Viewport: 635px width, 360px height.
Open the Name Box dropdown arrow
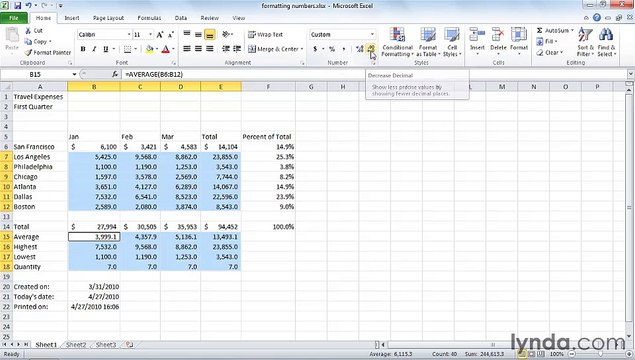[74, 75]
